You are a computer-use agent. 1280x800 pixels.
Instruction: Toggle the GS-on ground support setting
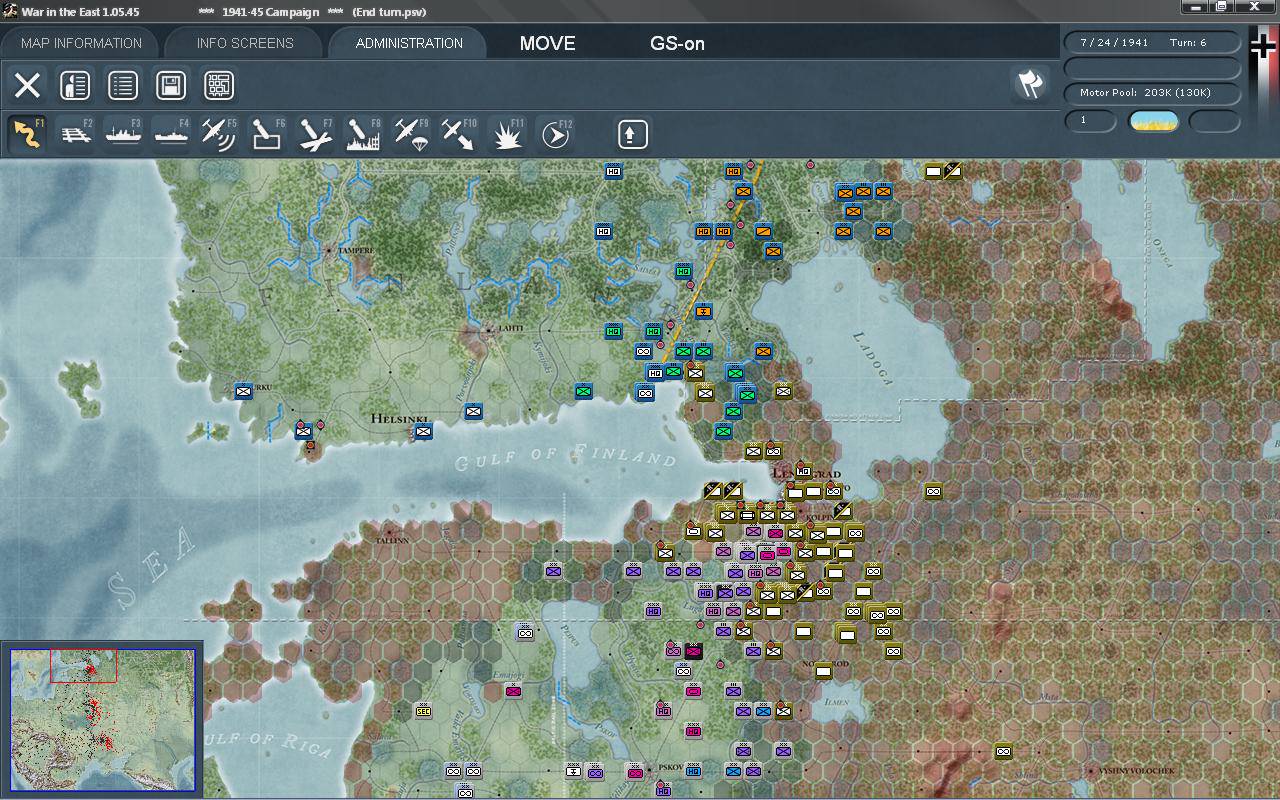tap(677, 43)
